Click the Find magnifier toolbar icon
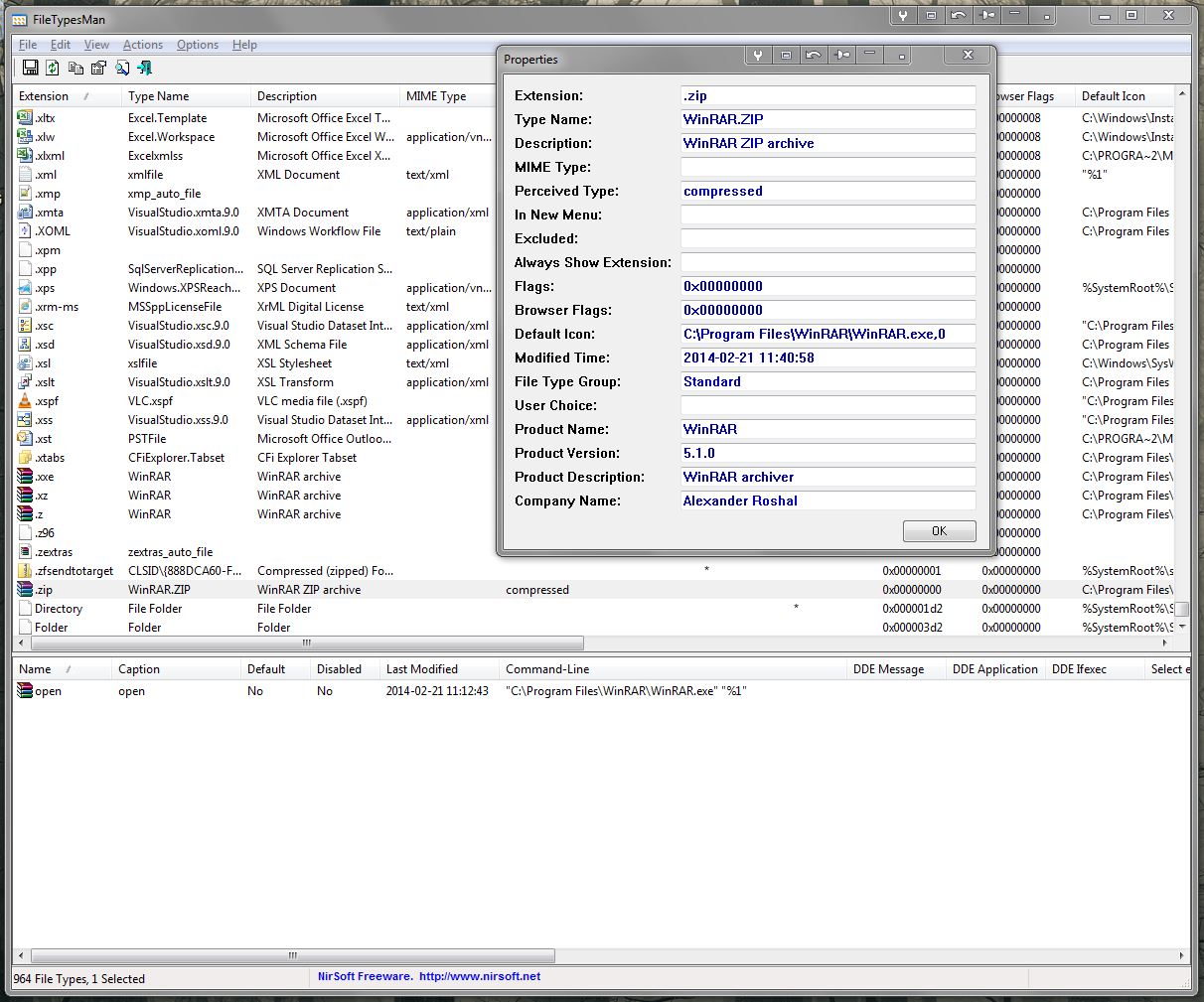The width and height of the screenshot is (1204, 1002). click(x=122, y=68)
